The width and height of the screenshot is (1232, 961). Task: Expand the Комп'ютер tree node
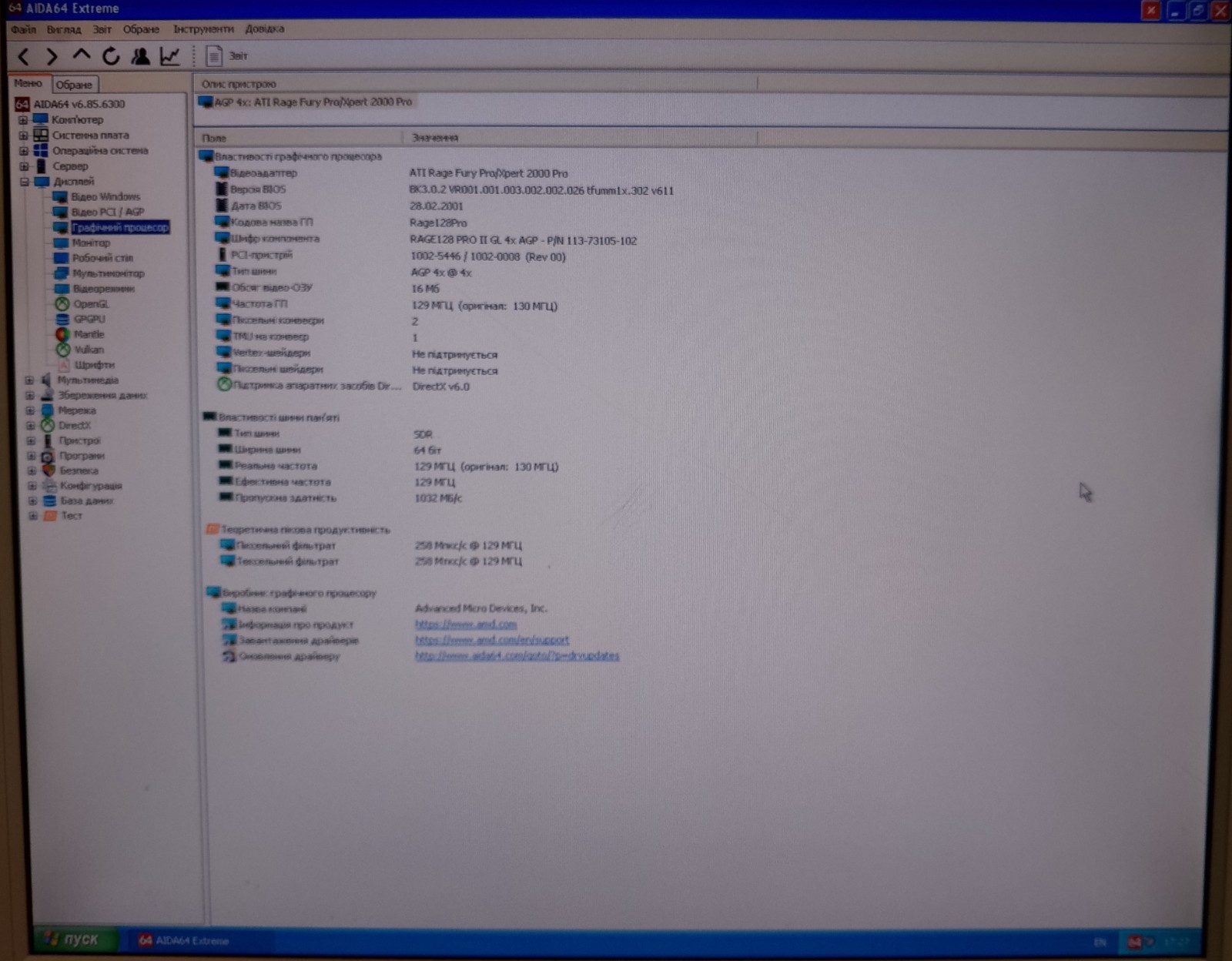pos(22,120)
